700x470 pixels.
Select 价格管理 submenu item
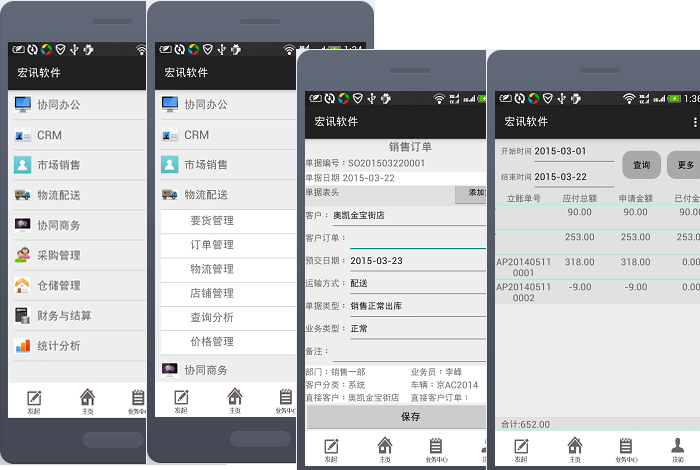[x=212, y=342]
